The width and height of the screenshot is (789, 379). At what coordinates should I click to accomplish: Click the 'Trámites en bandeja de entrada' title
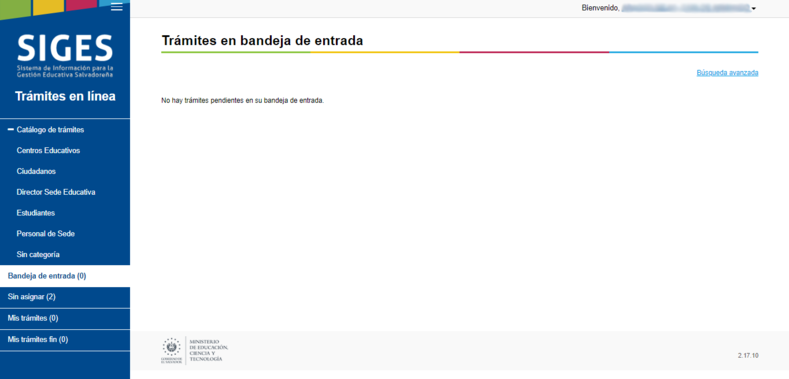pos(262,41)
